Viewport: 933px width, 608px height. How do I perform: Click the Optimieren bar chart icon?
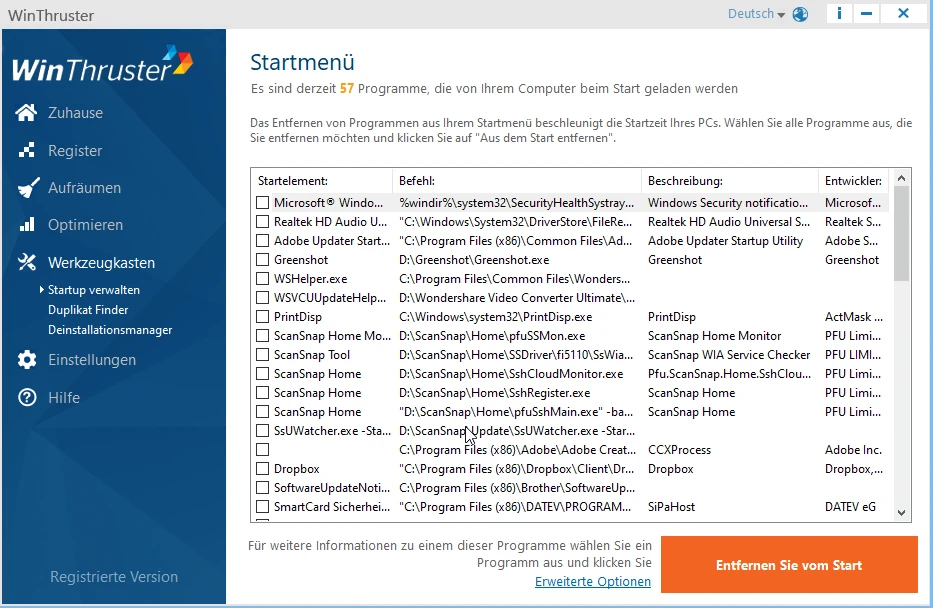[27, 225]
